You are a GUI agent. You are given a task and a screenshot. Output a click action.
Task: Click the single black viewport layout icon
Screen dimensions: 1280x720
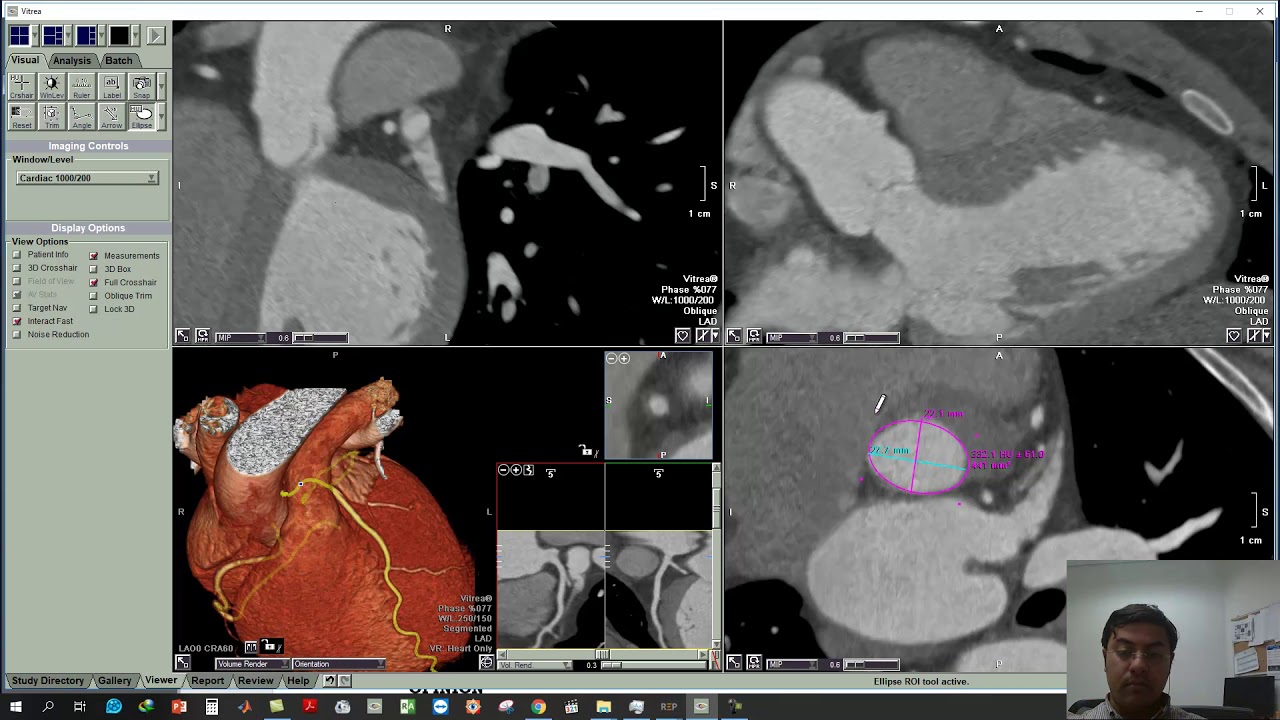(119, 36)
